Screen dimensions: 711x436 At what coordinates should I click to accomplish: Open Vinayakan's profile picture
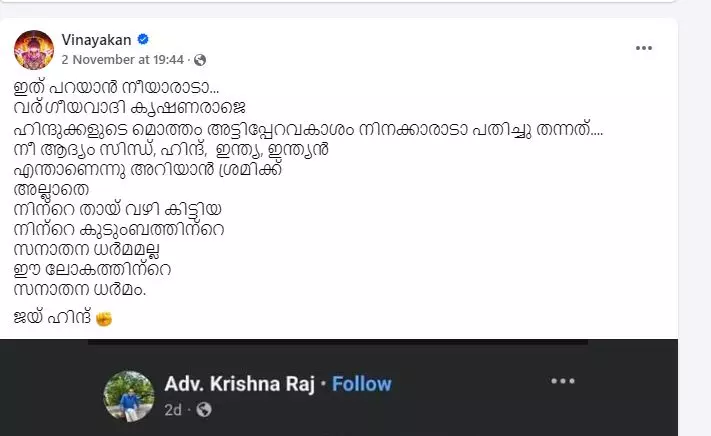[x=33, y=49]
